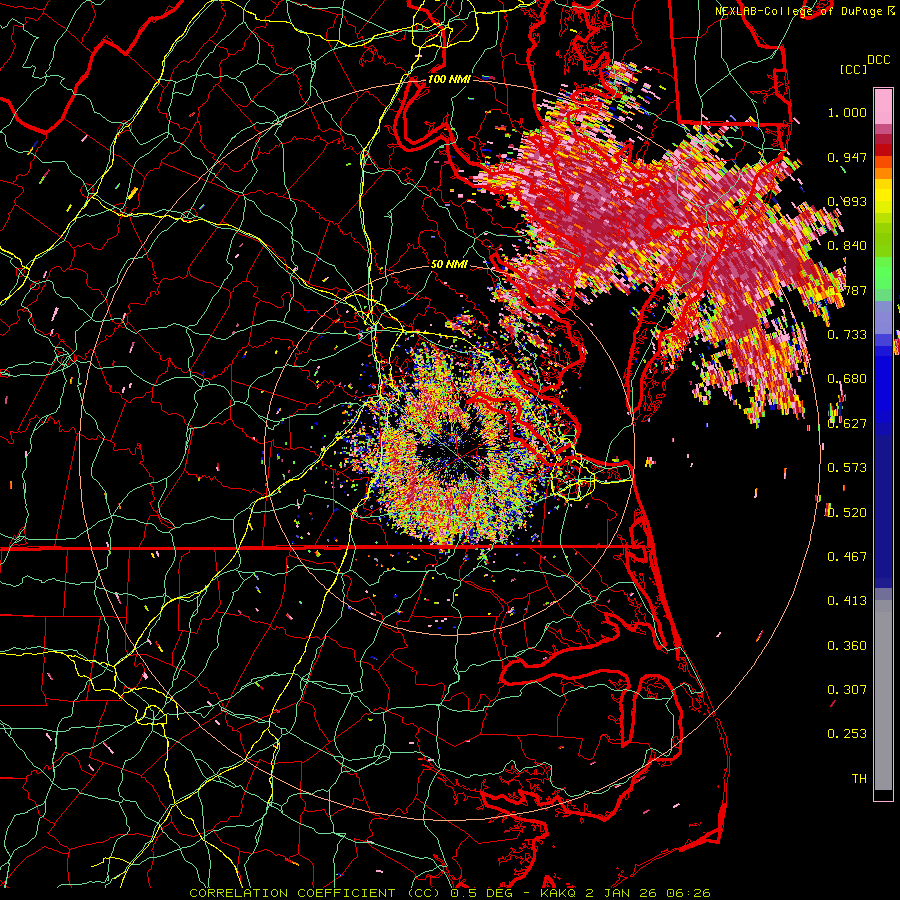Viewport: 900px width, 900px height.
Task: Select the 0.520 scale value
Action: [847, 513]
